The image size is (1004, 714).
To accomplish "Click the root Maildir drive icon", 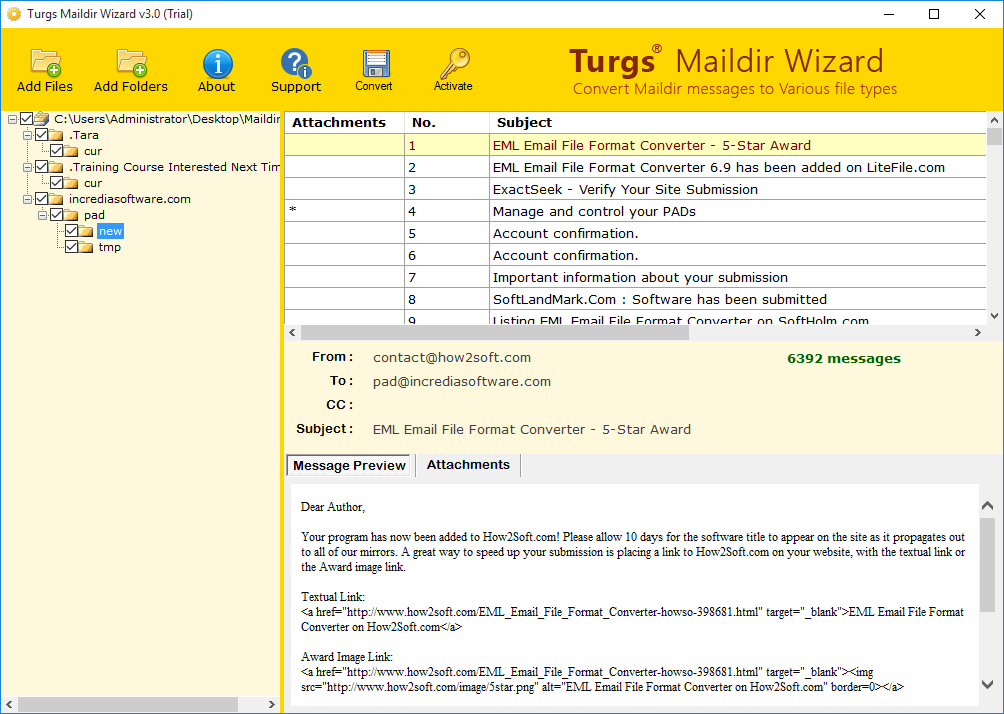I will coord(42,118).
